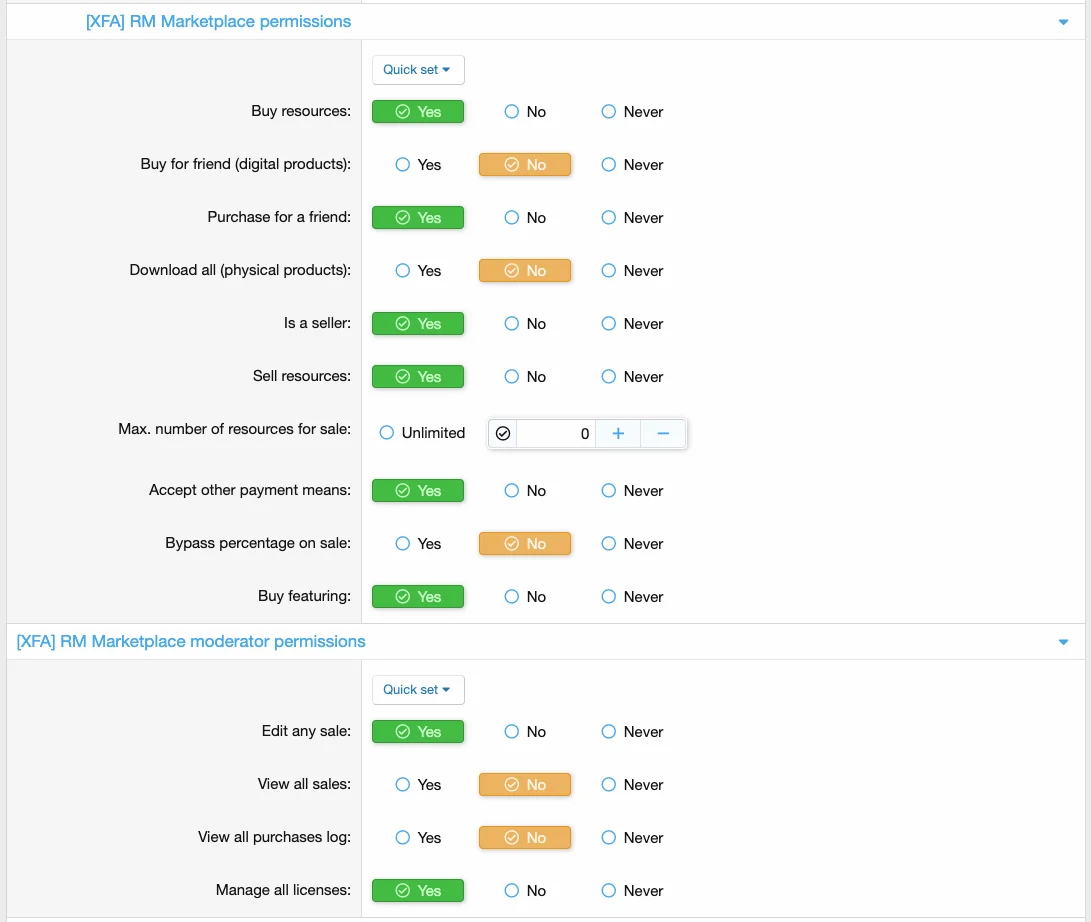Open the Quick set dropdown under Marketplace permissions

tap(417, 70)
